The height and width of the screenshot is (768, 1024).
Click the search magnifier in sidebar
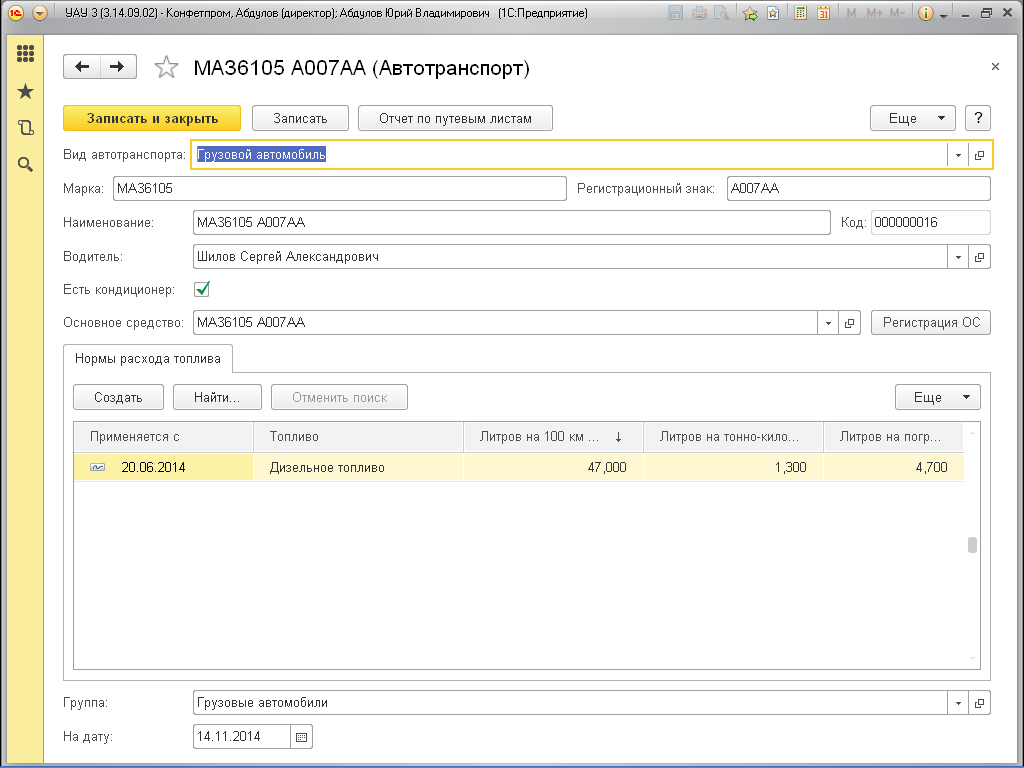pyautogui.click(x=26, y=164)
